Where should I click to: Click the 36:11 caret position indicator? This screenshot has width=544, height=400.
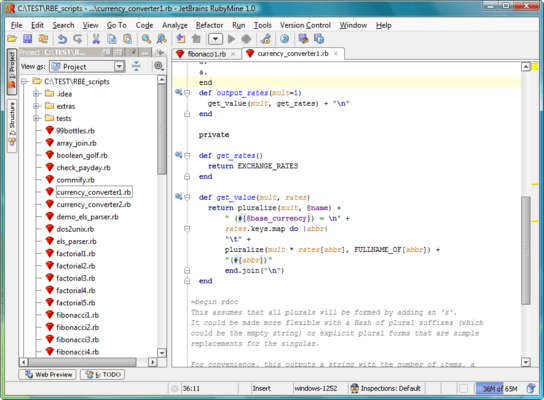191,389
